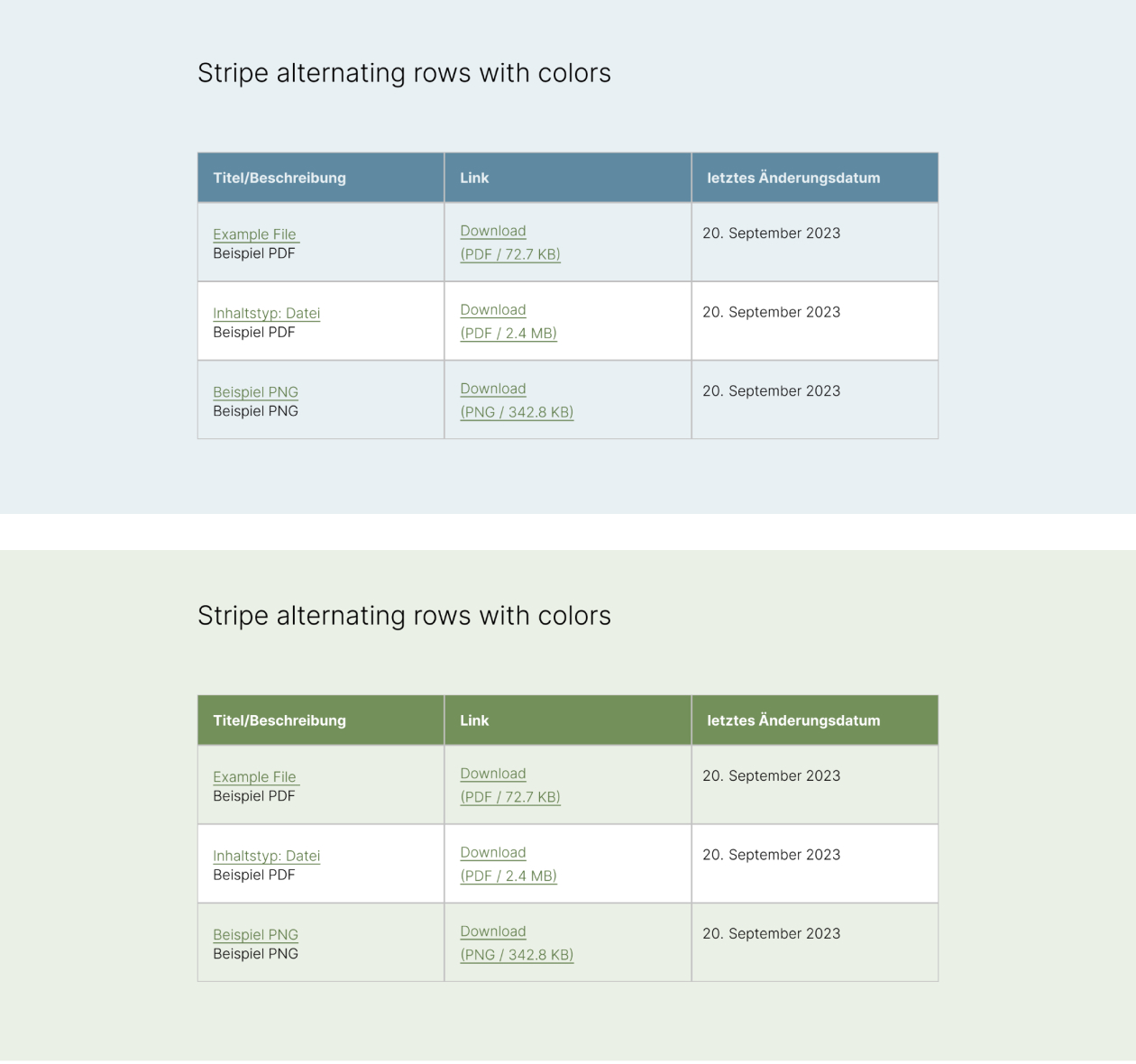
Task: Open underlined Beispiel PNG link in green table
Action: [x=255, y=935]
